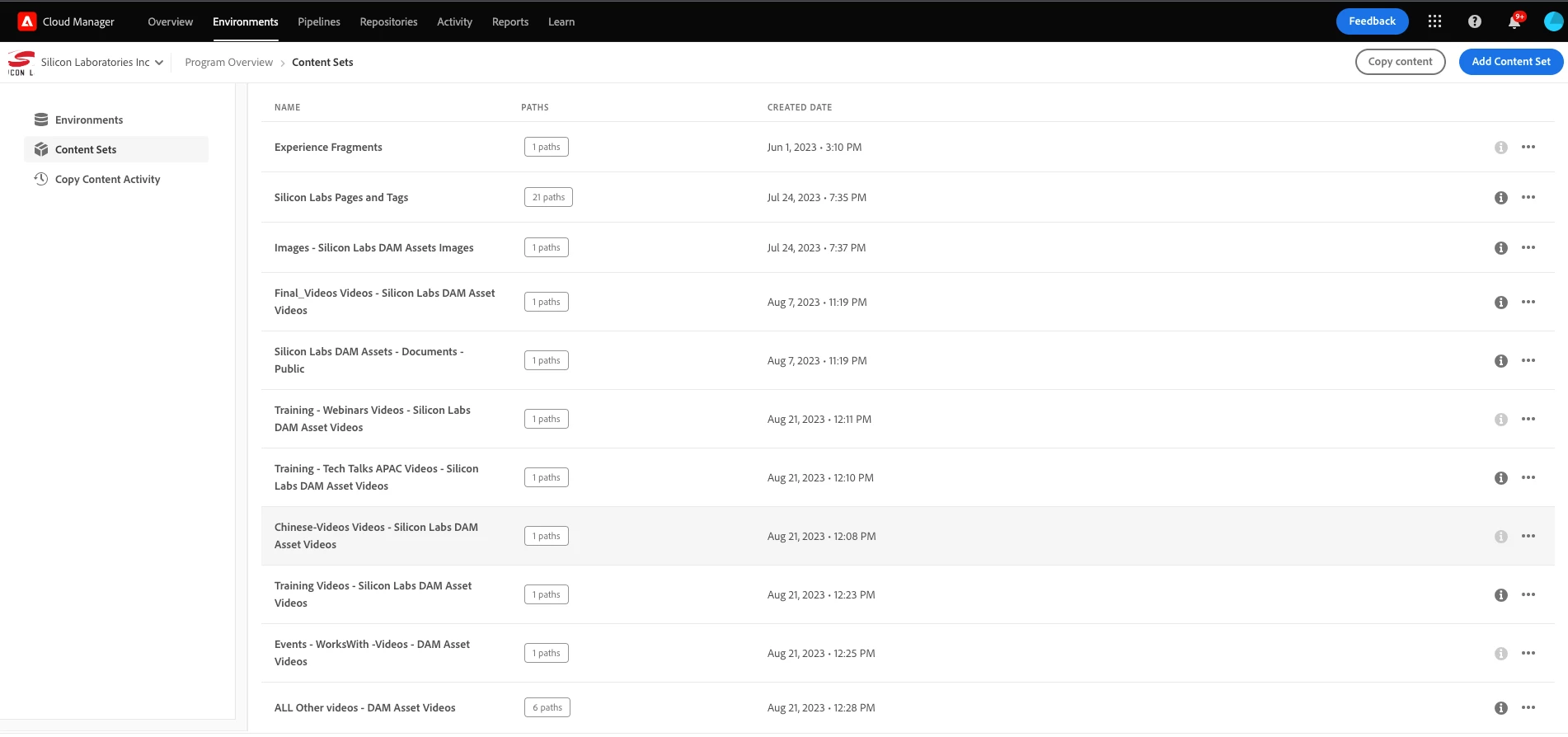Open more options for Final_Videos row

pyautogui.click(x=1528, y=302)
